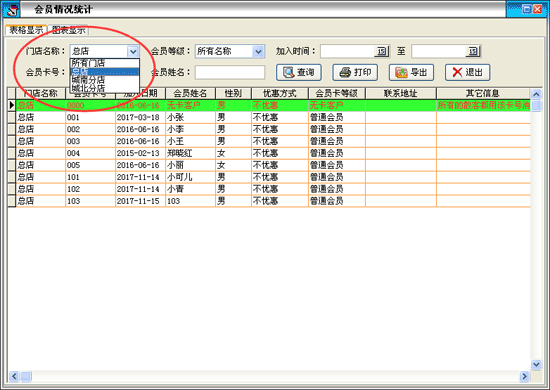Switch to the 图表显示 tab
The height and width of the screenshot is (390, 550).
pos(68,31)
